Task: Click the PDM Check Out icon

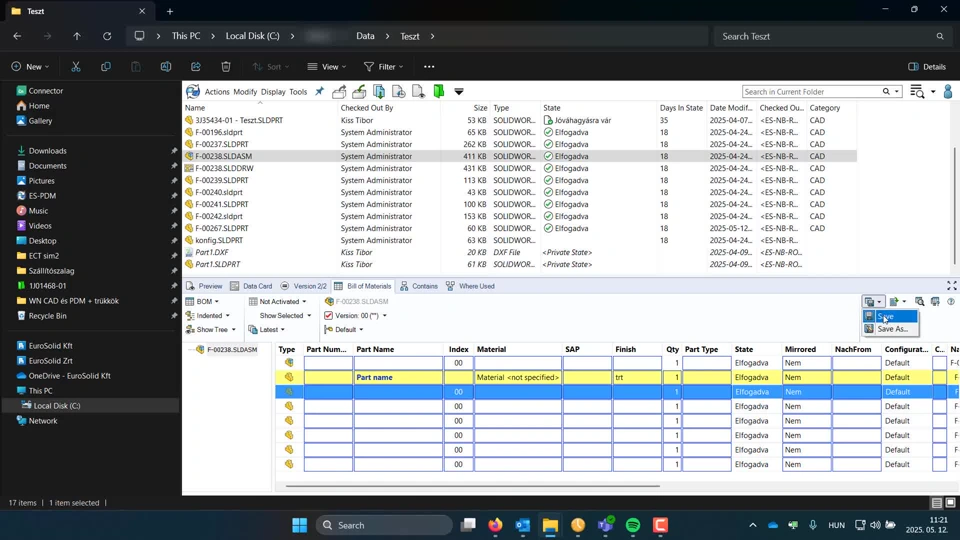Action: click(340, 92)
